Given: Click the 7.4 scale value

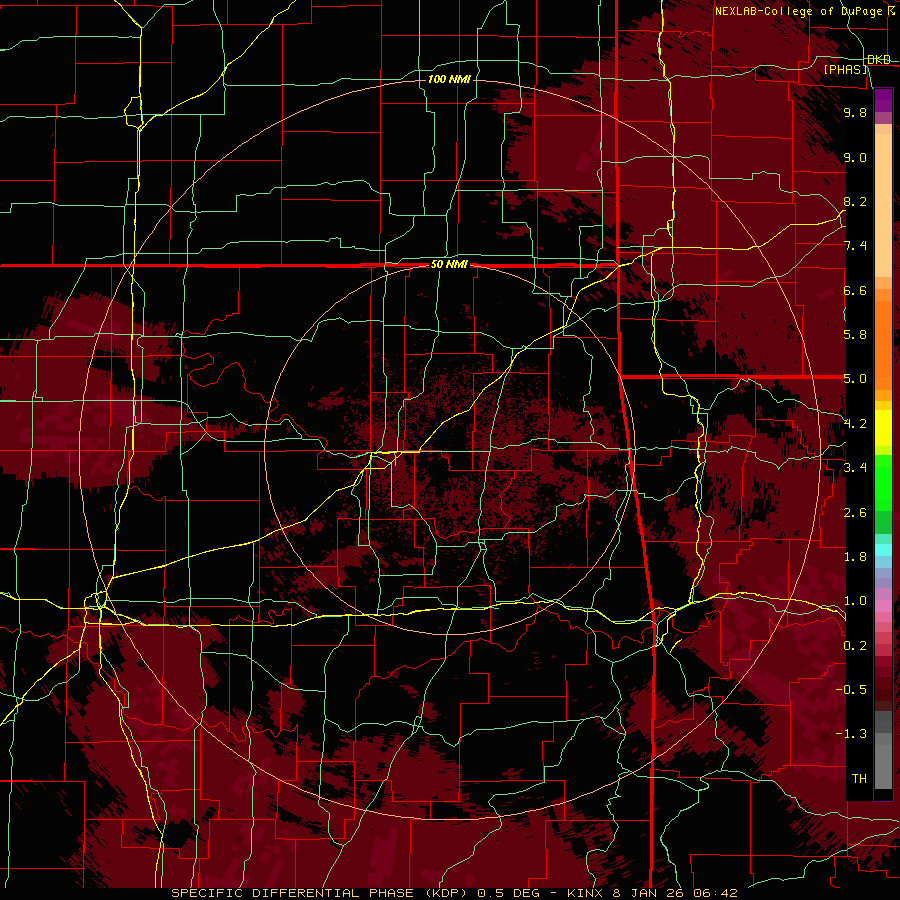Looking at the screenshot, I should pyautogui.click(x=855, y=246).
